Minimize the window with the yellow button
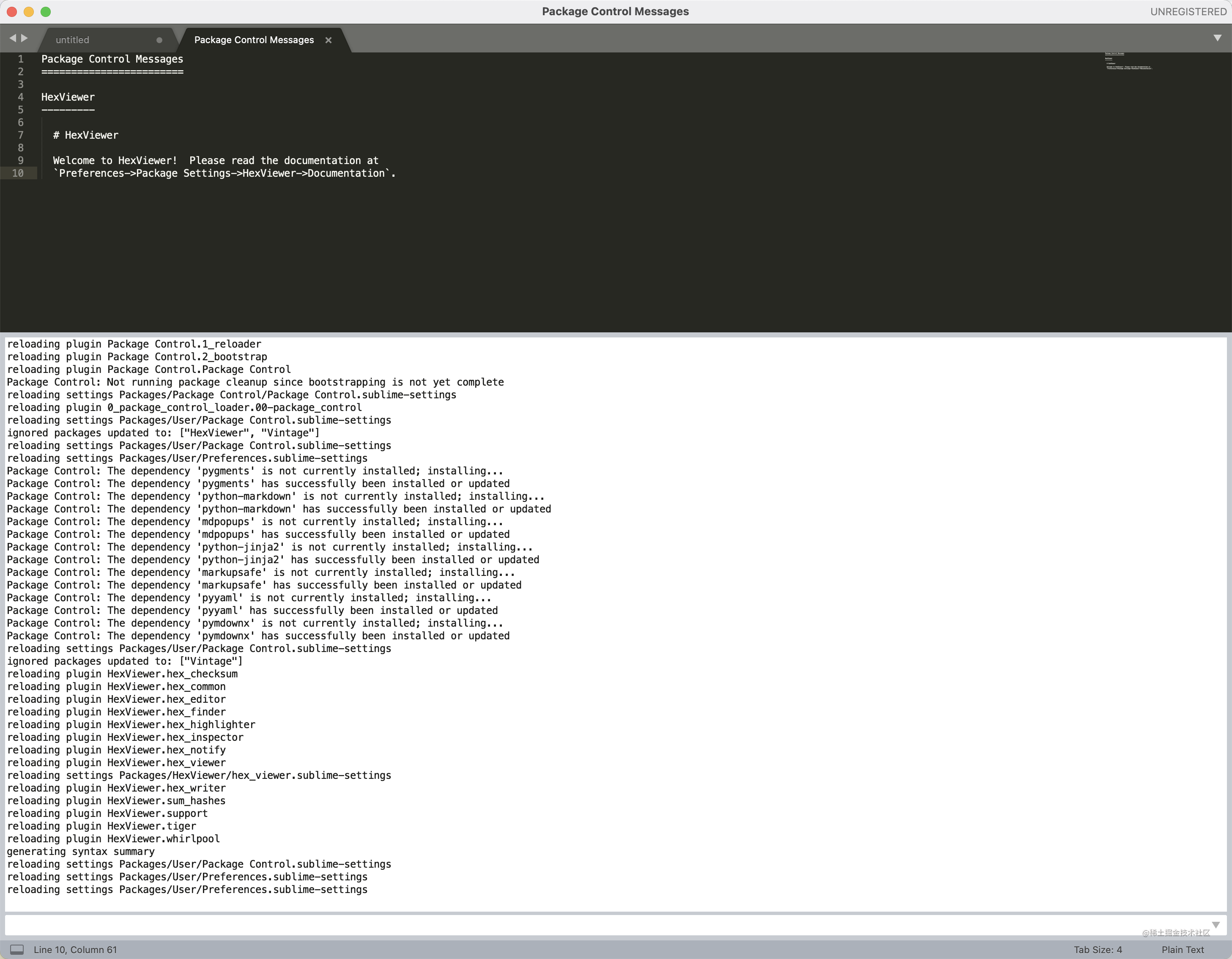1232x959 pixels. [x=29, y=12]
